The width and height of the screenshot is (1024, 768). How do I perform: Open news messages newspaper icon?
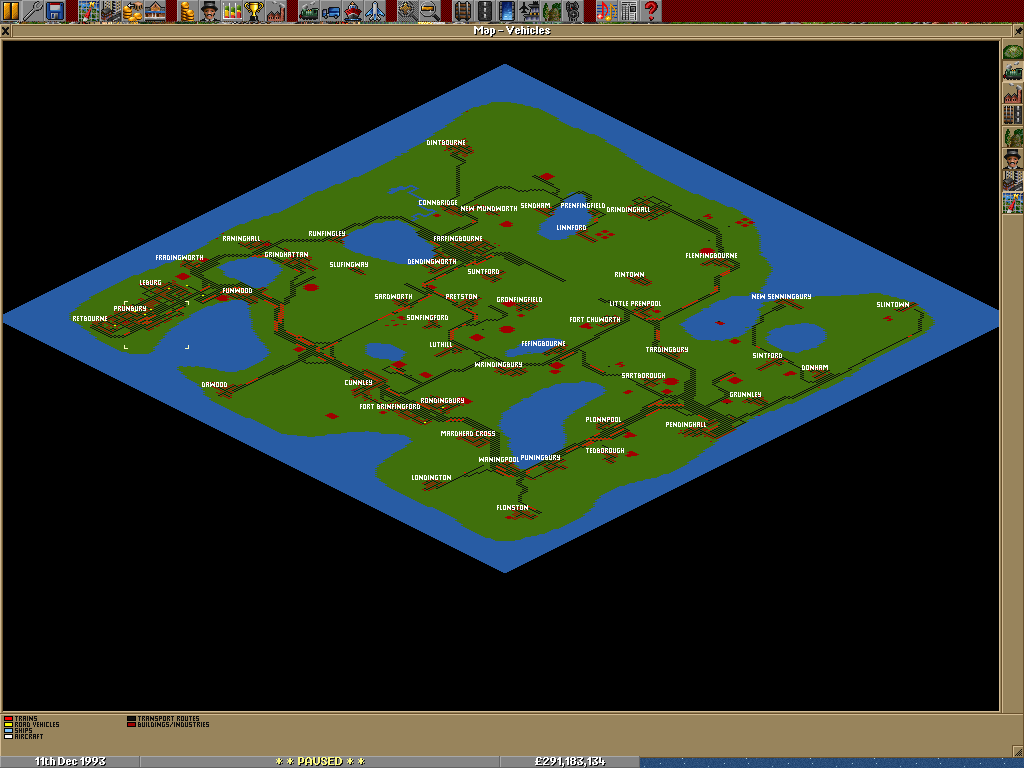point(629,11)
